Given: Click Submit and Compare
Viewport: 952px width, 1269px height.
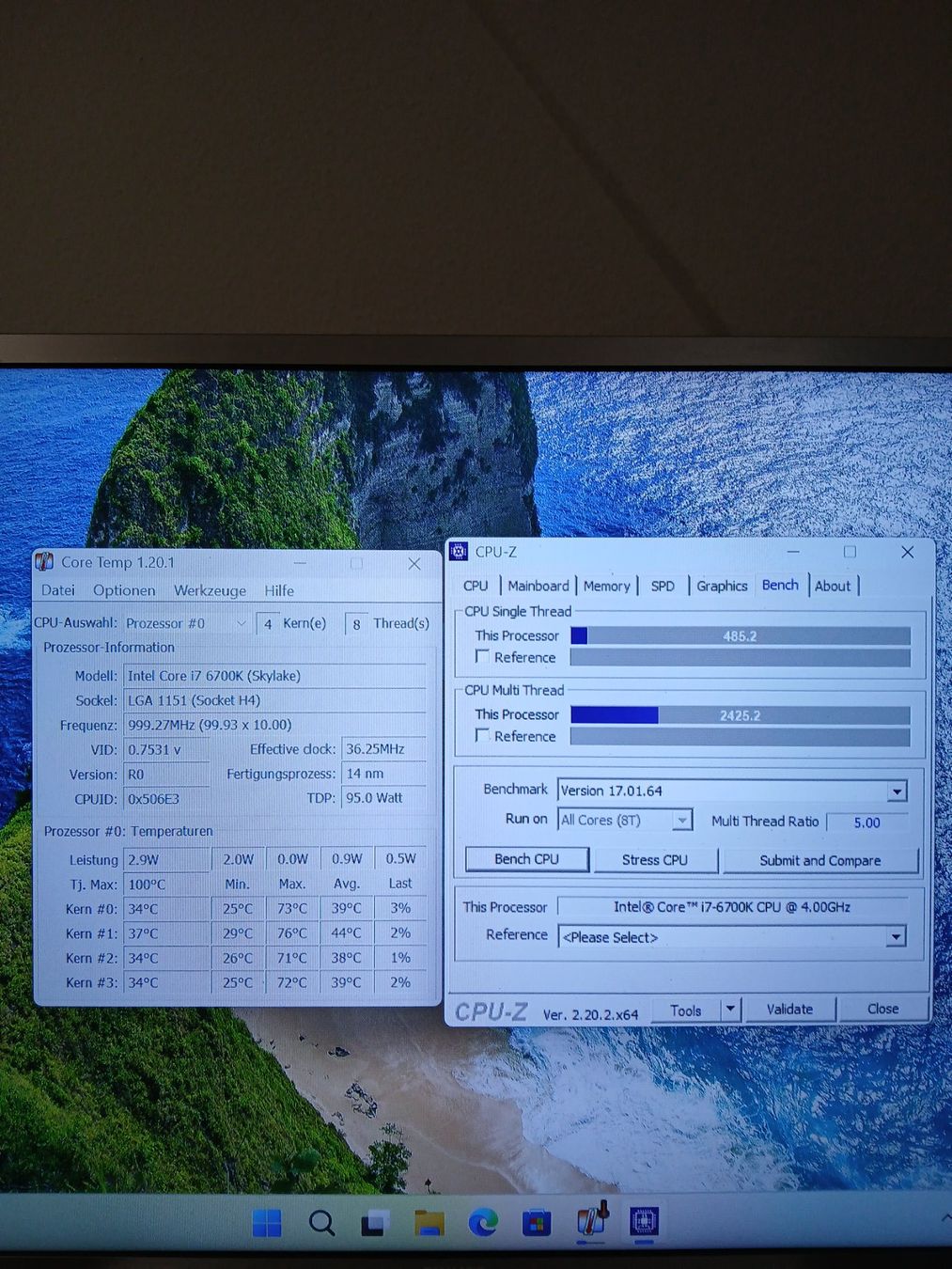Looking at the screenshot, I should tap(819, 860).
